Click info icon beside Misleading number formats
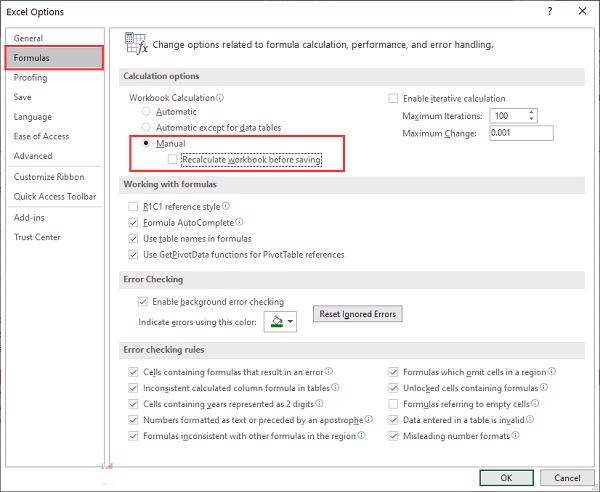Image resolution: width=600 pixels, height=492 pixels. point(515,435)
